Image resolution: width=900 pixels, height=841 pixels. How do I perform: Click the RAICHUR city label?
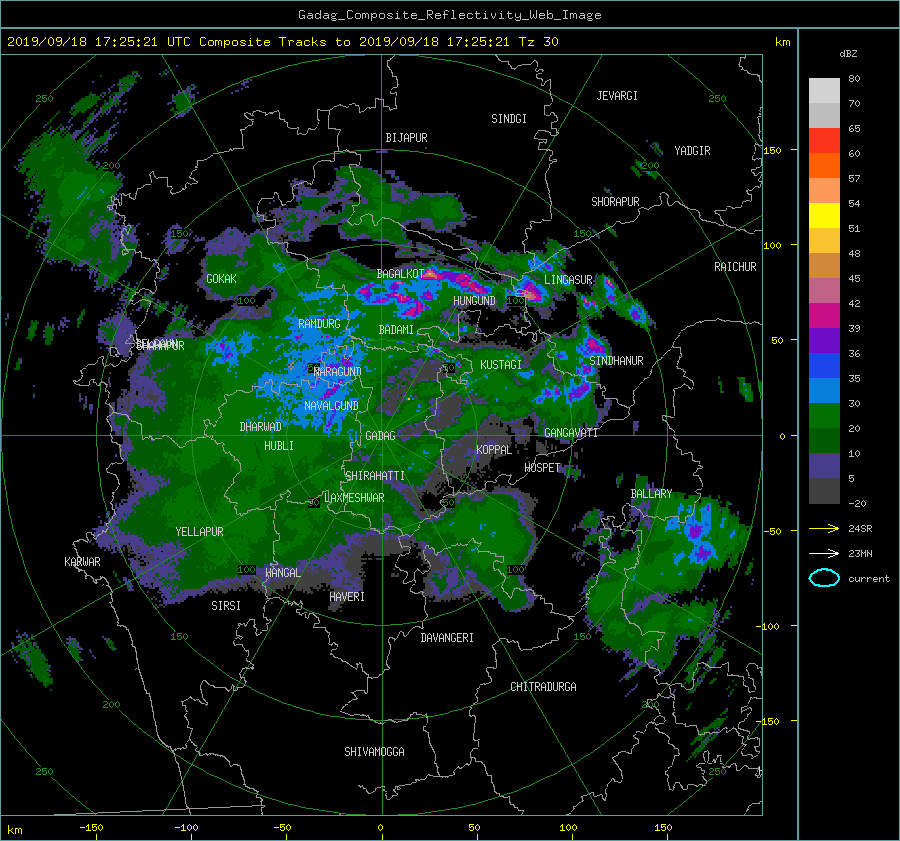[x=735, y=267]
